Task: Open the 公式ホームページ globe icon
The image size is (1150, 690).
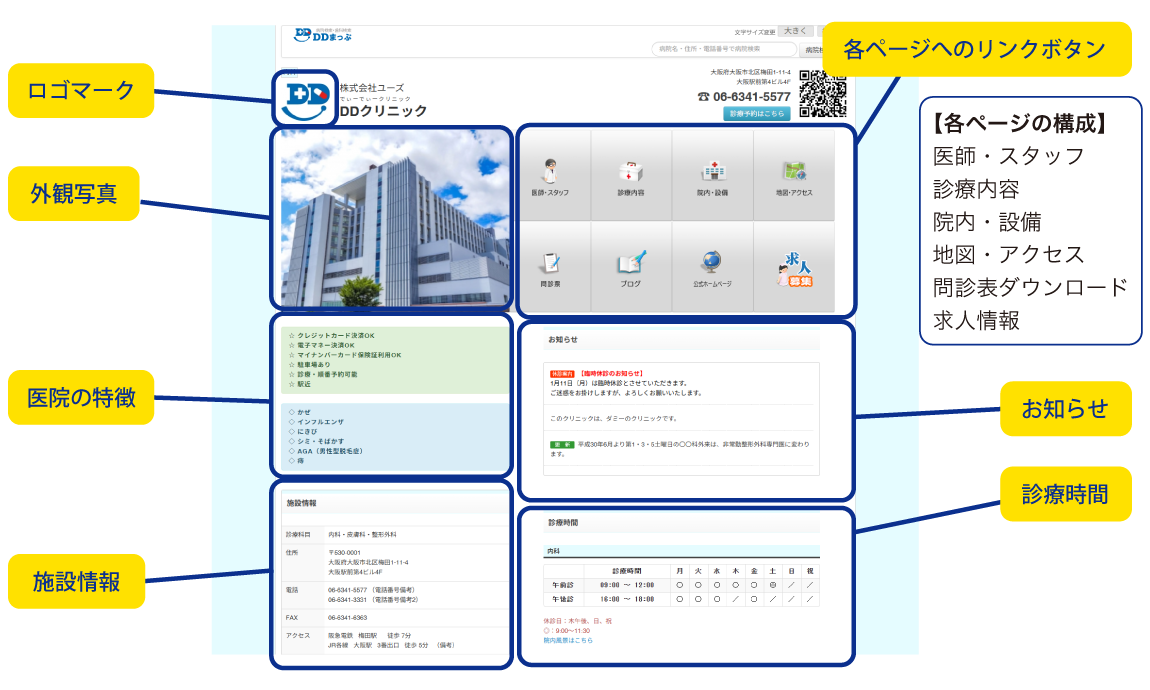Action: (x=712, y=264)
